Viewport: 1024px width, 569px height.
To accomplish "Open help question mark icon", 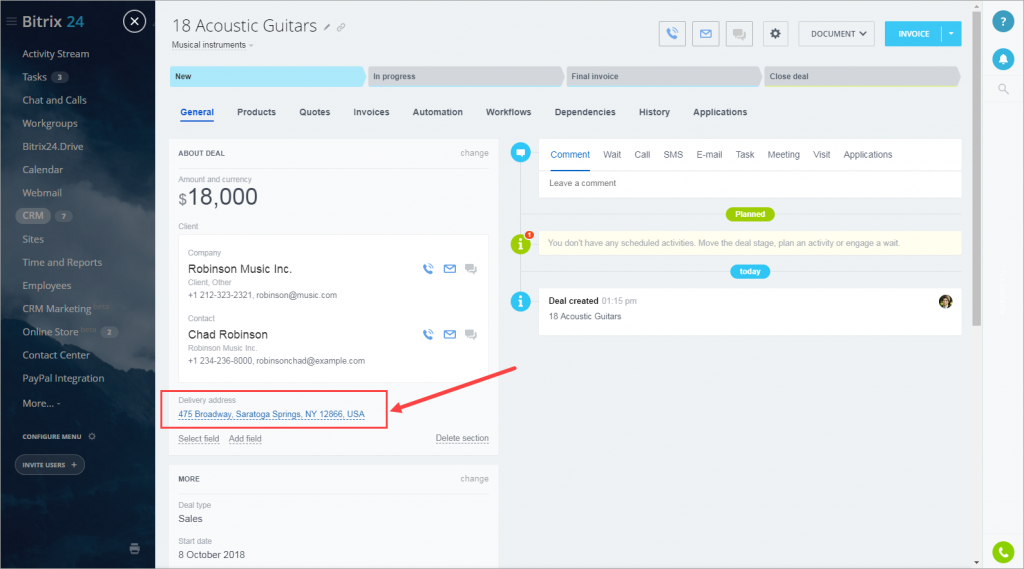I will click(x=1003, y=22).
